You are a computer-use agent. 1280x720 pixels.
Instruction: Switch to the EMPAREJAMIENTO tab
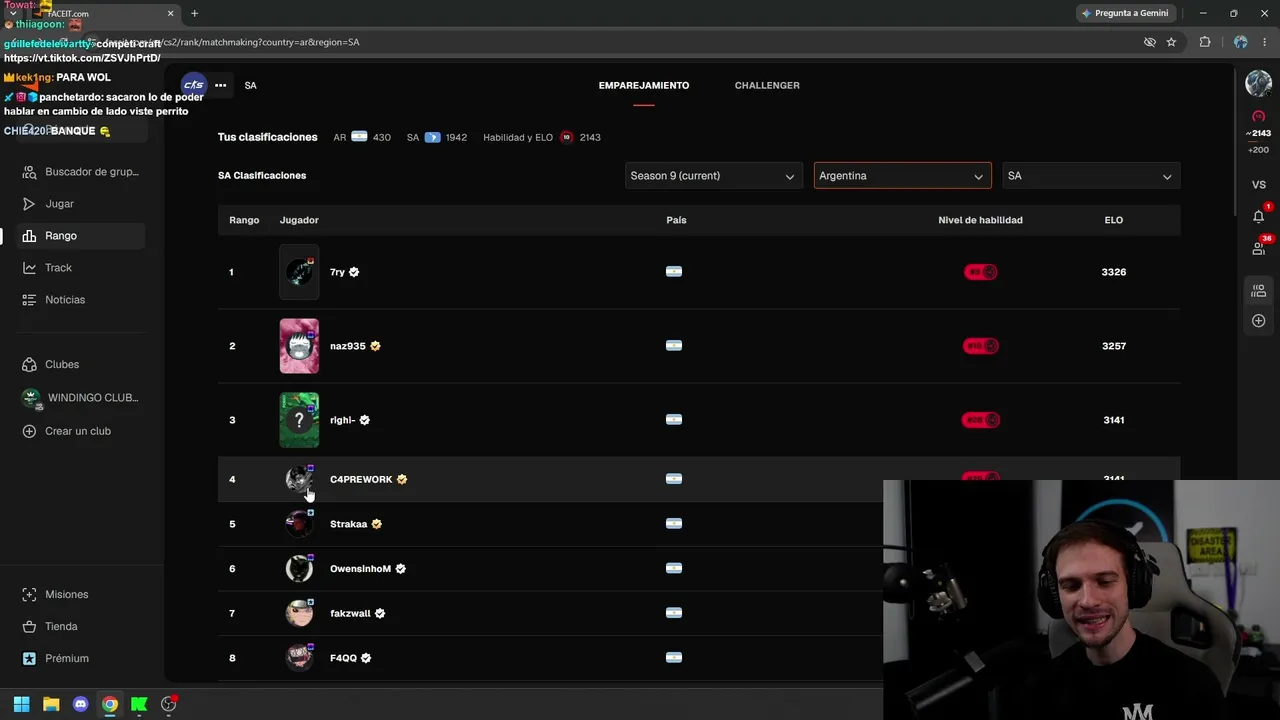[644, 85]
